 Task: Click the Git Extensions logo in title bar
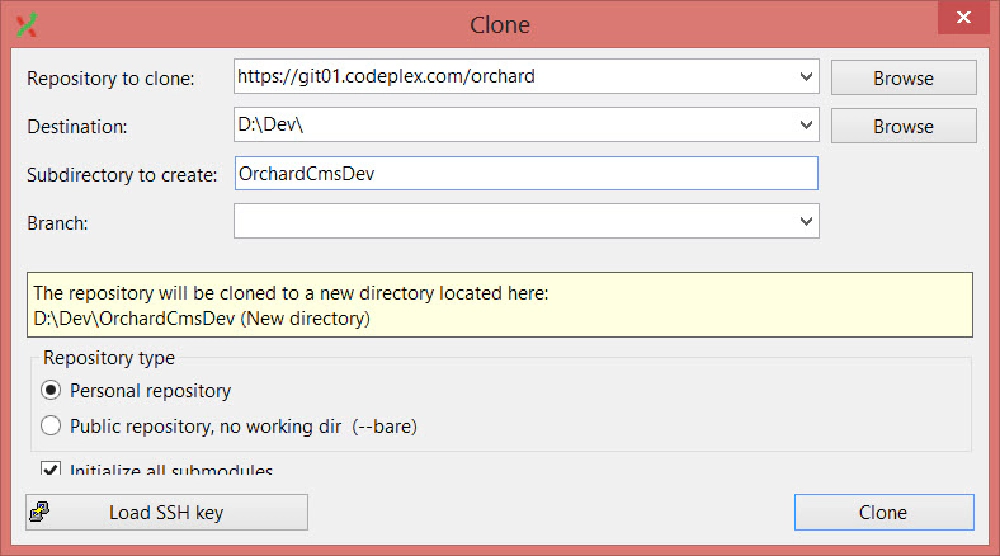(x=27, y=25)
